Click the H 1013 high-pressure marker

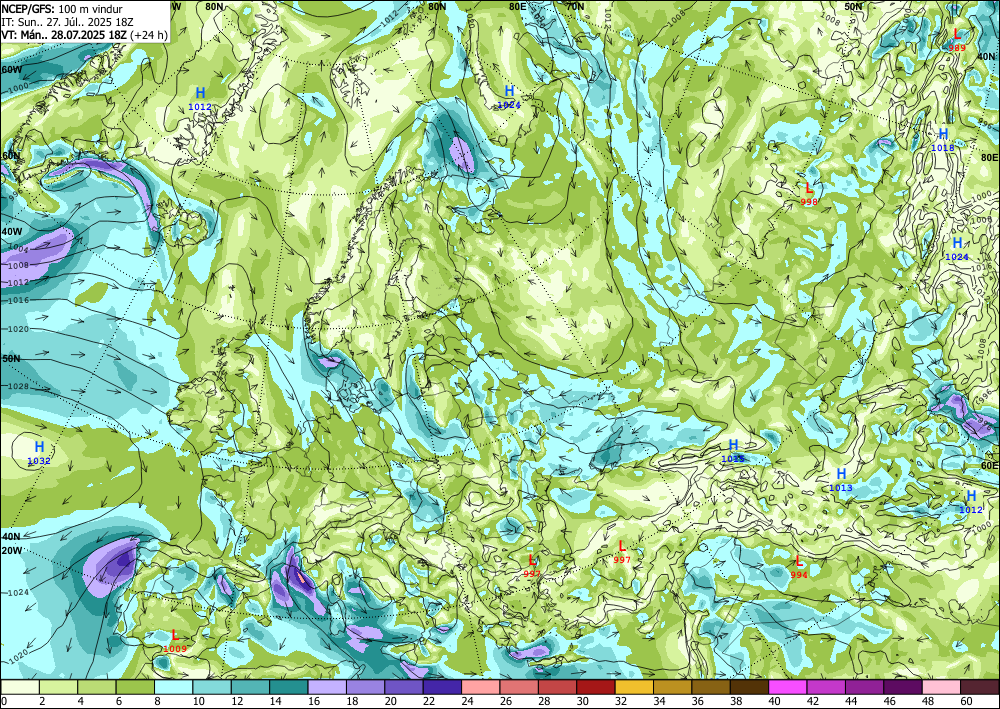[x=841, y=479]
